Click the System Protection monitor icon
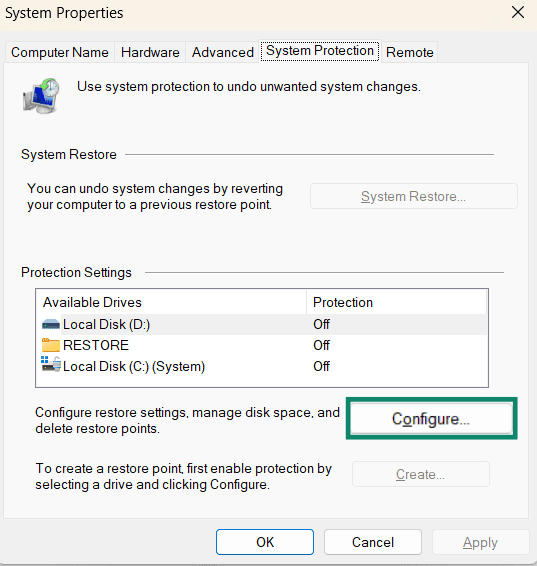This screenshot has height=566, width=537. 41,96
